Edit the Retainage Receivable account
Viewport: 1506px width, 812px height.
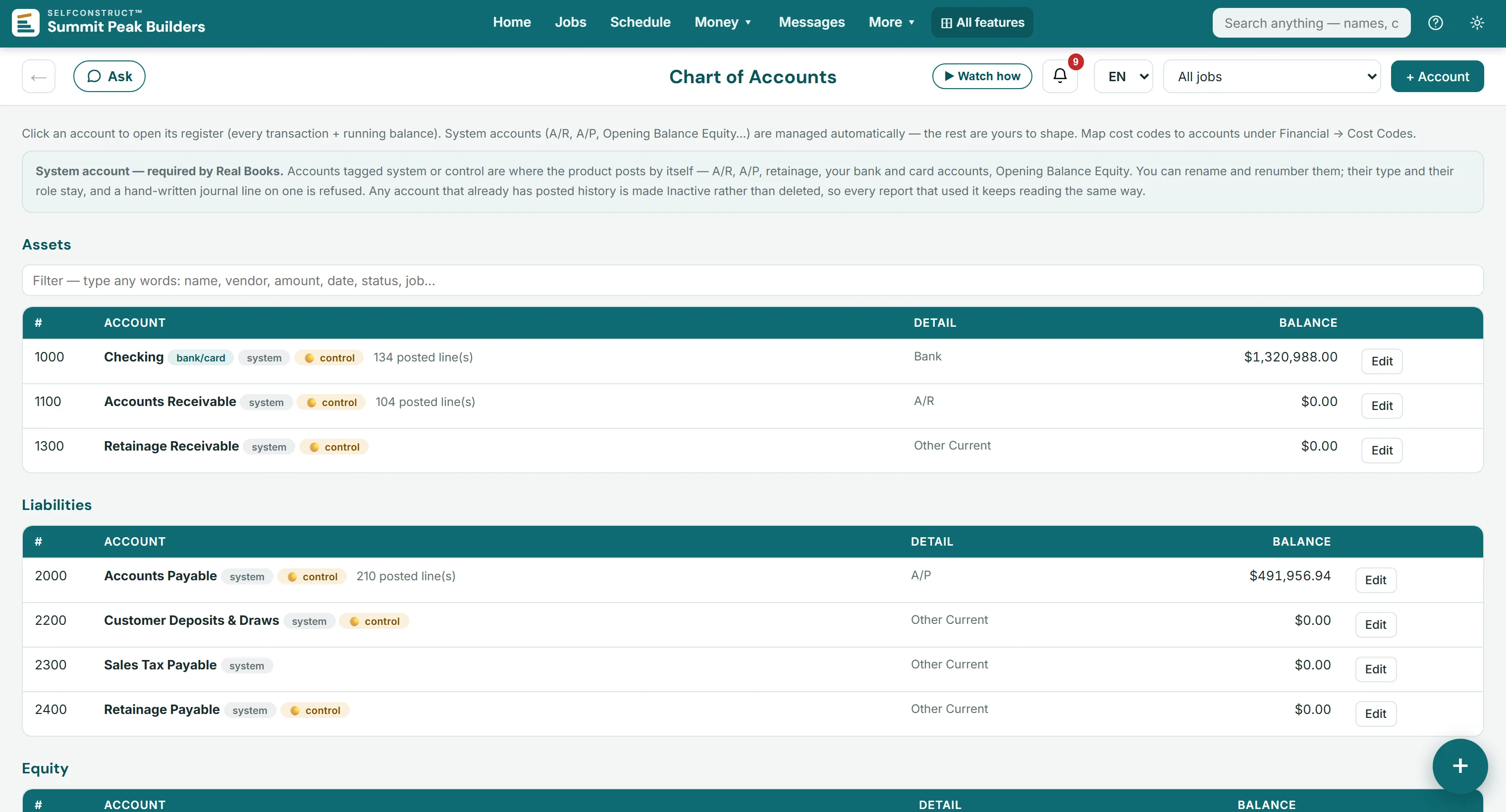1382,450
